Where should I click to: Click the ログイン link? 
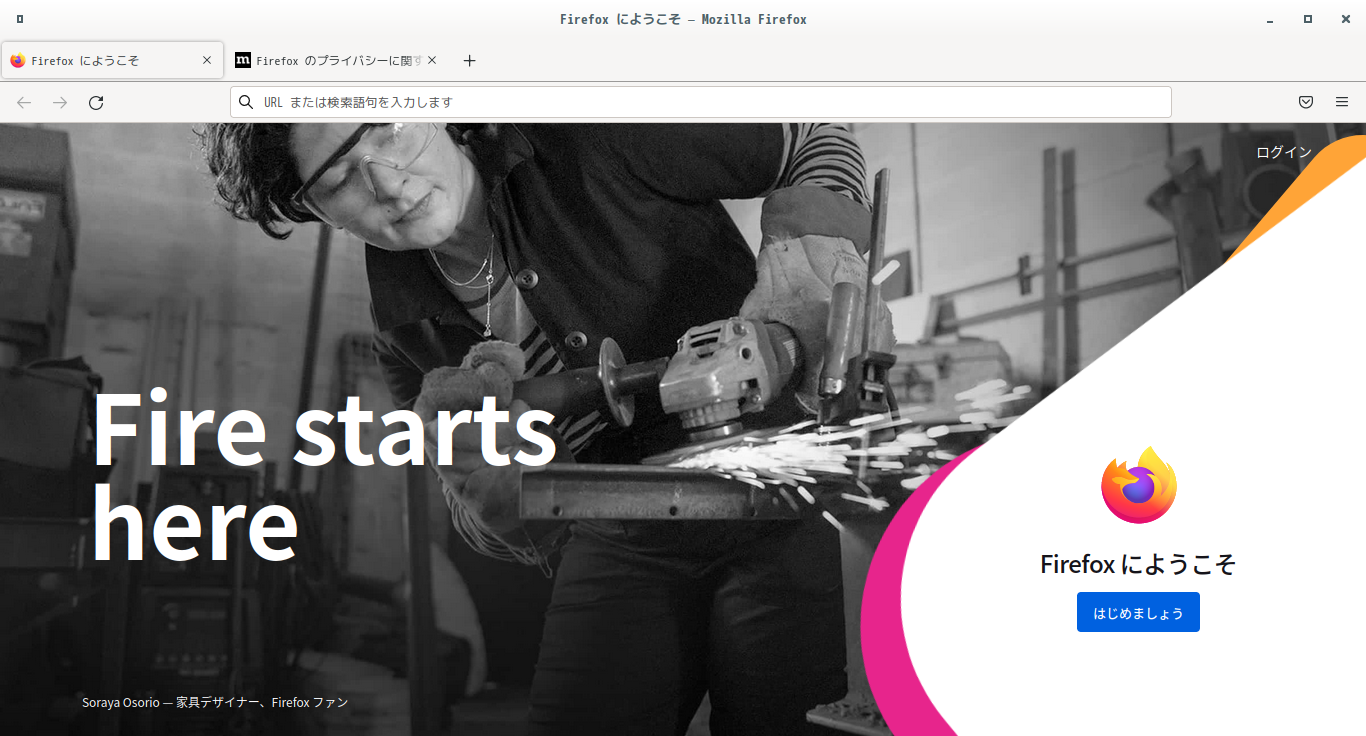point(1284,152)
